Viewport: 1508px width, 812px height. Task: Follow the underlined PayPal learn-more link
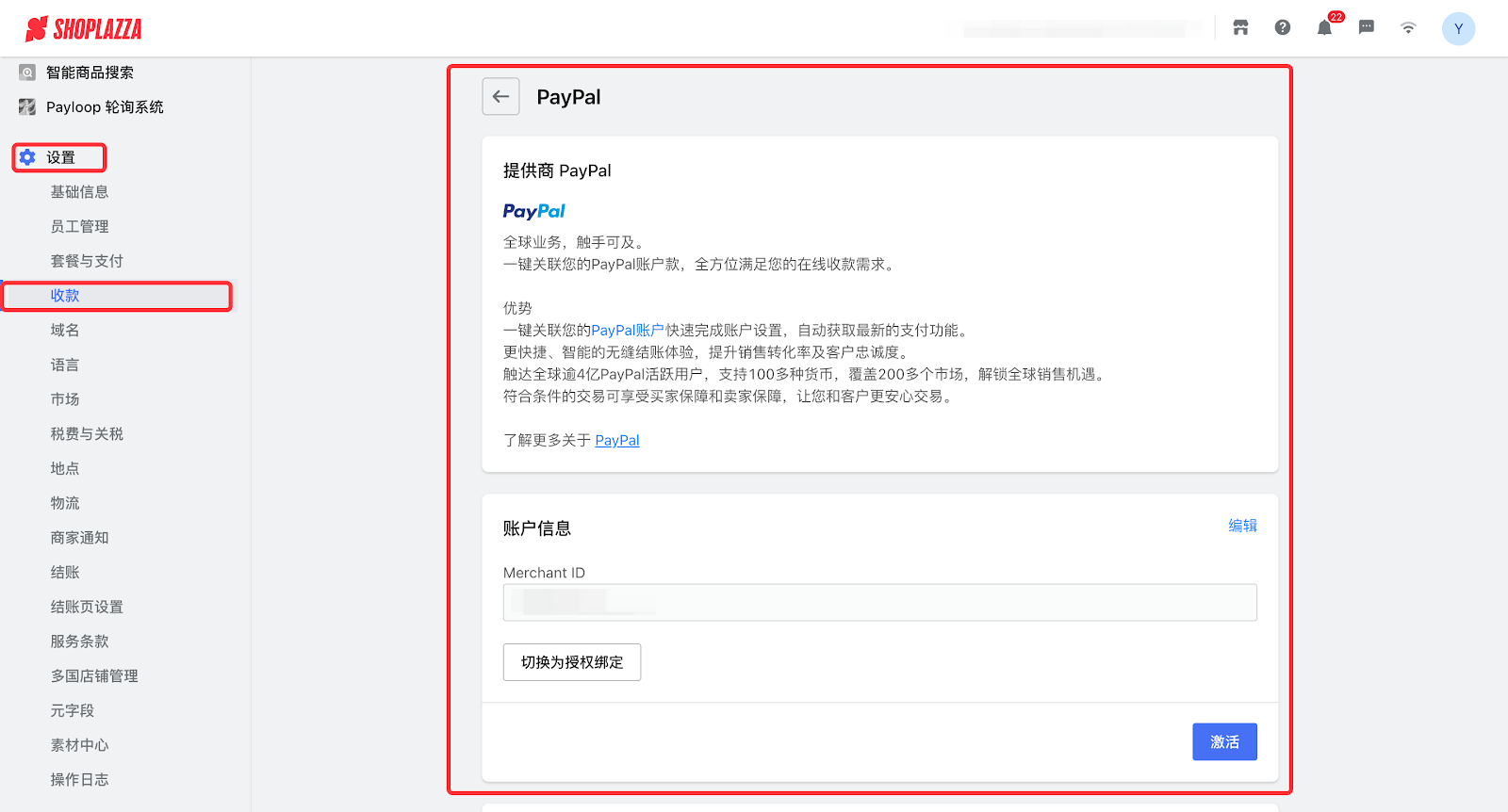pos(617,441)
